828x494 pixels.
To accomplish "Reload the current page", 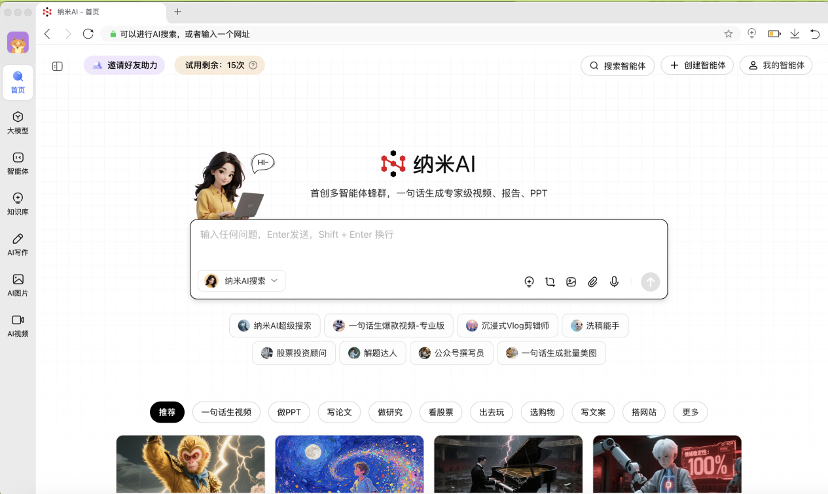I will click(88, 34).
